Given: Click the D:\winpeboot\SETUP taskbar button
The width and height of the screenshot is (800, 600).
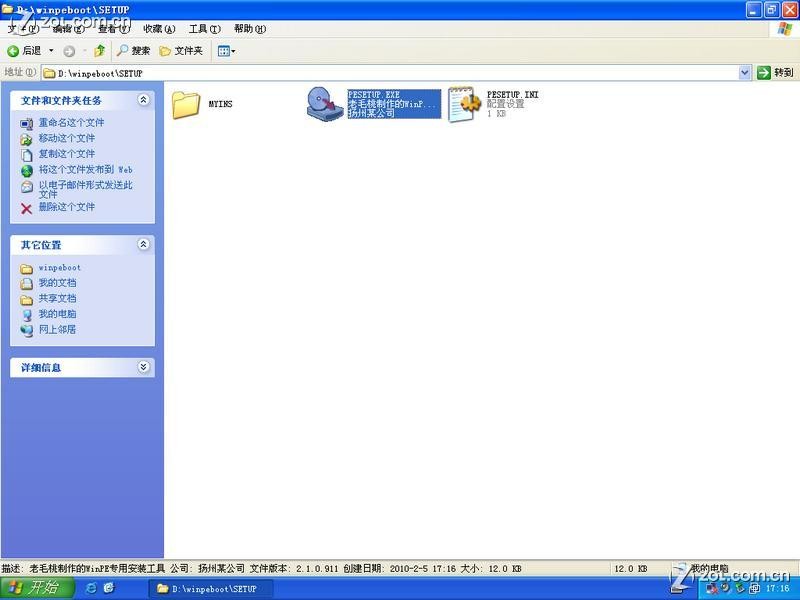Looking at the screenshot, I should pyautogui.click(x=211, y=588).
